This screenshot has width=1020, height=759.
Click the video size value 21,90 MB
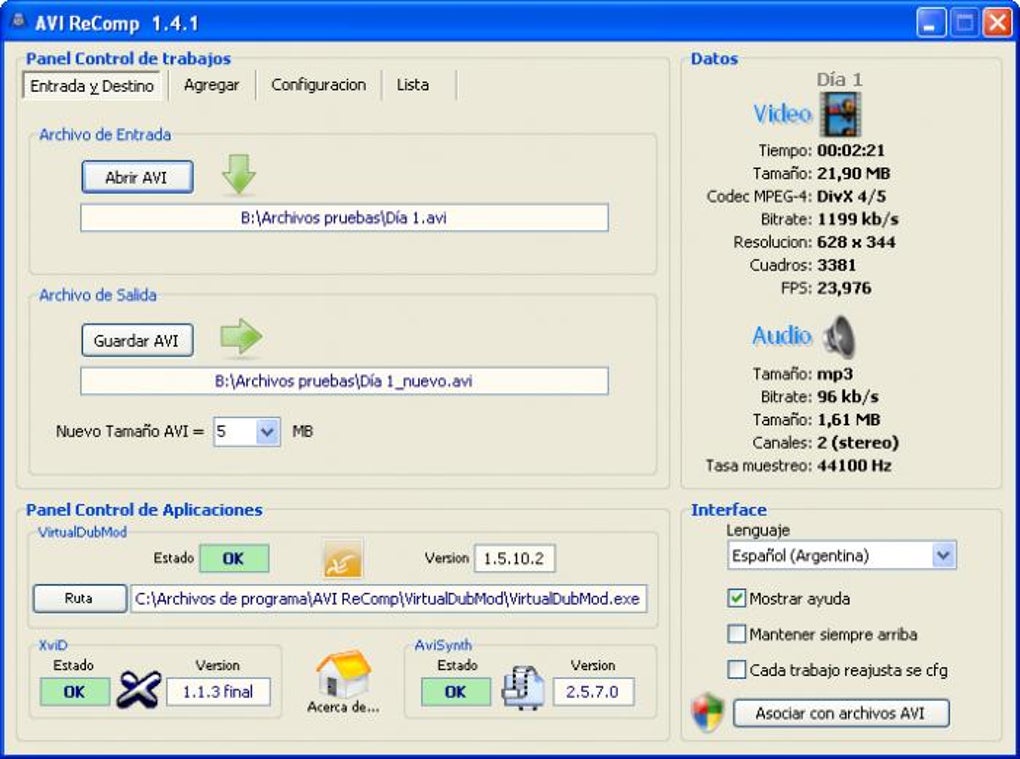pyautogui.click(x=853, y=174)
